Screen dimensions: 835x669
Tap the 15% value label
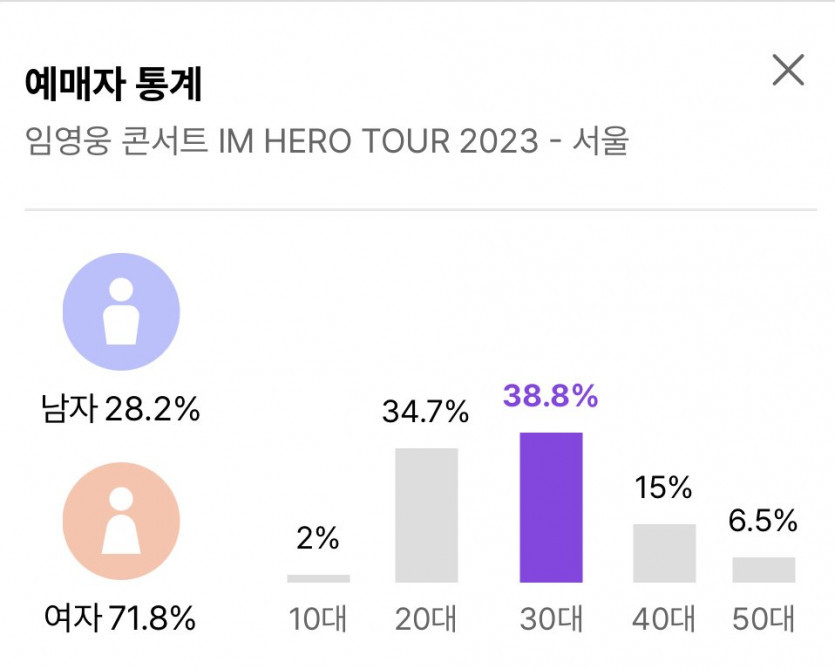664,488
